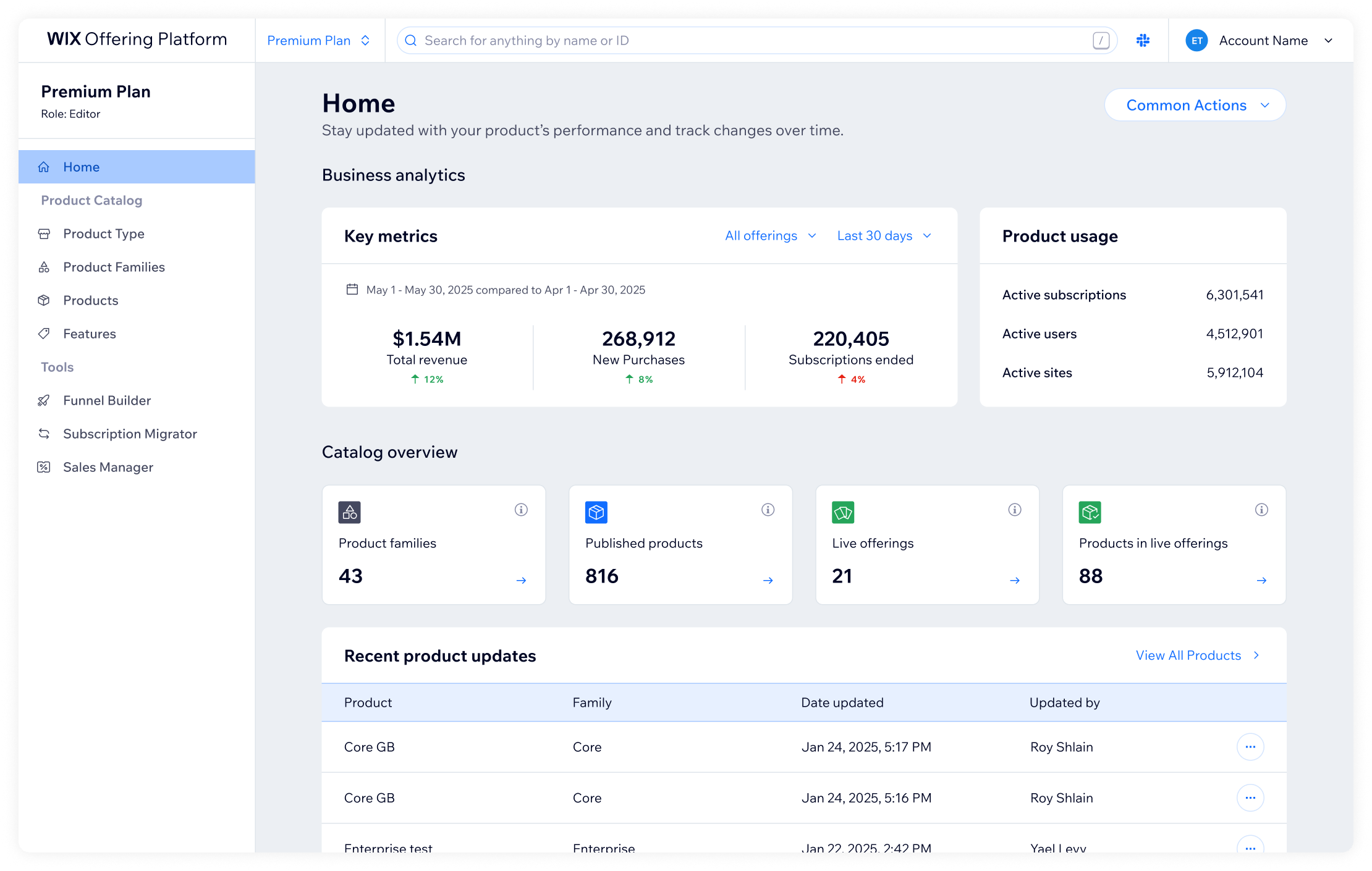The width and height of the screenshot is (1372, 871).
Task: Click the Product column header
Action: 368,702
